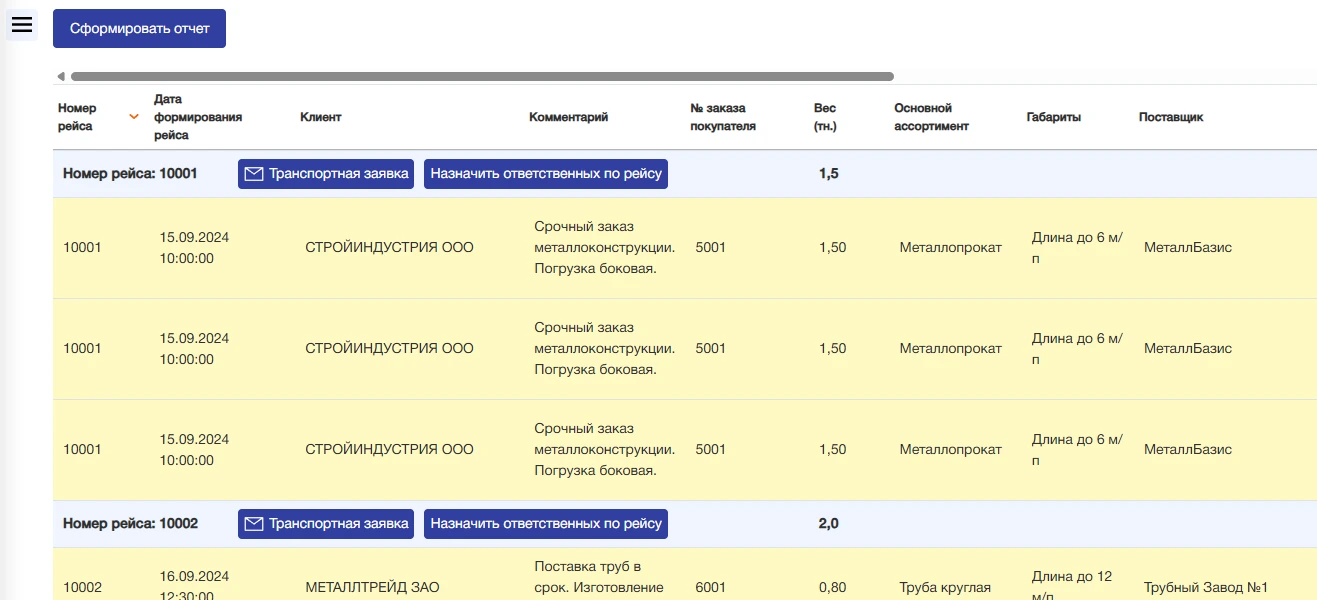Assign responsibles for flight 10001

point(546,174)
